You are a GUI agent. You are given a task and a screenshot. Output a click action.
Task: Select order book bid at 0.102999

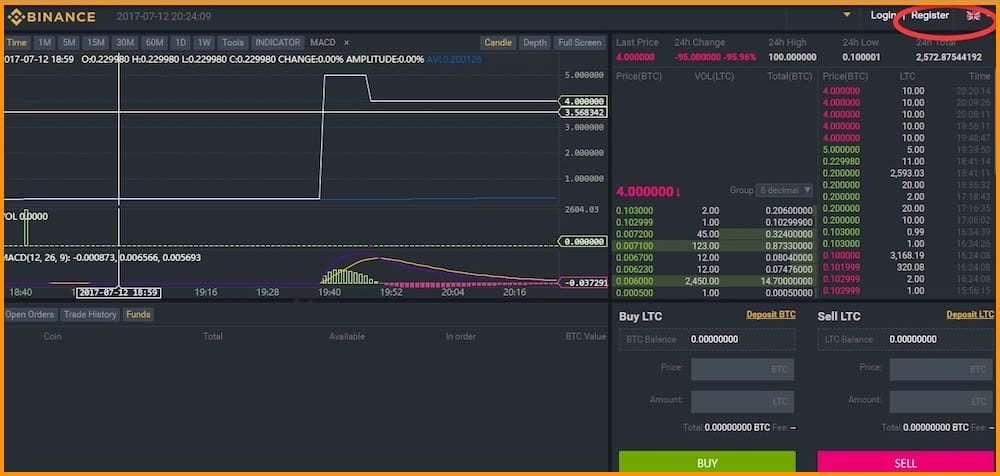pos(714,222)
